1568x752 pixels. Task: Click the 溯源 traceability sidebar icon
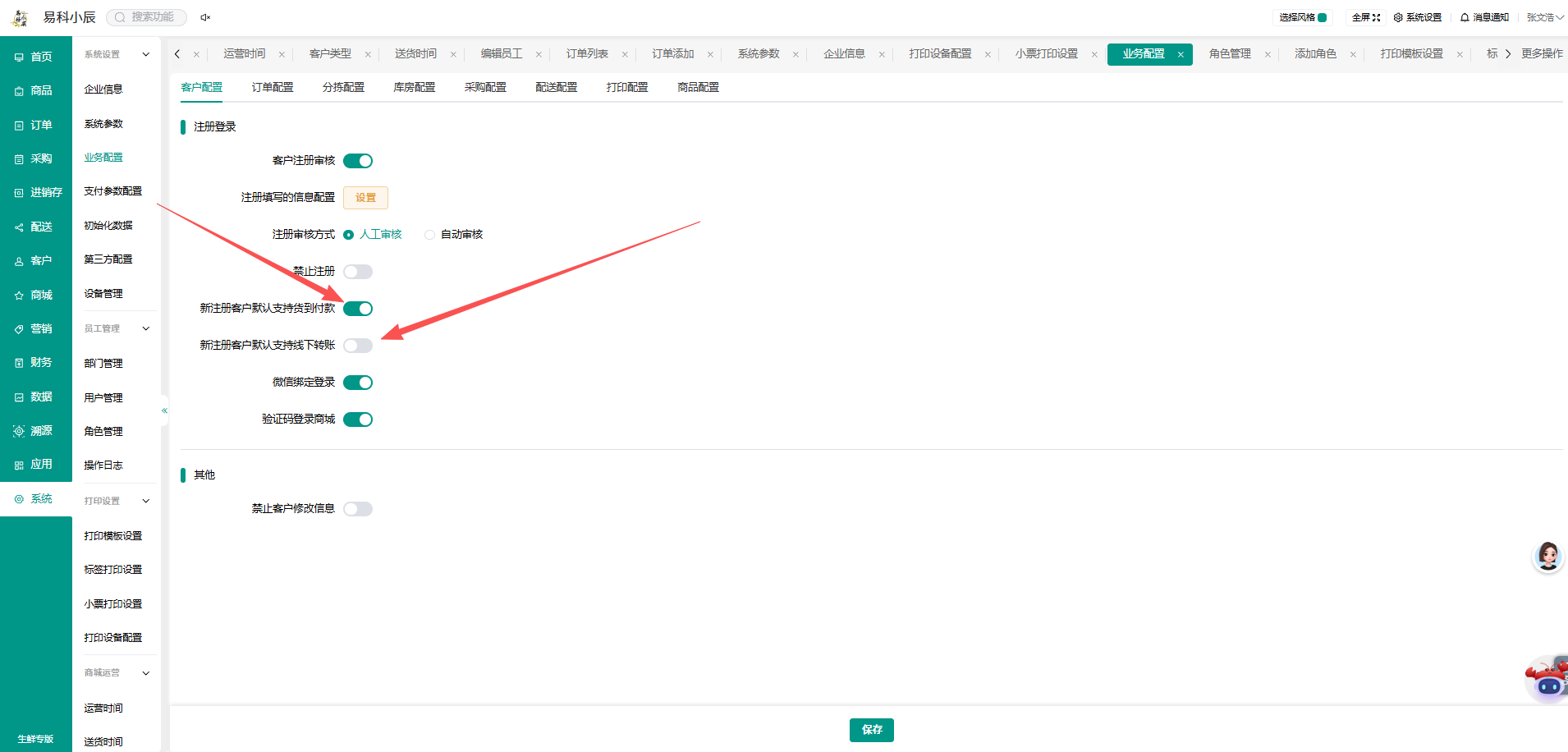(x=19, y=431)
